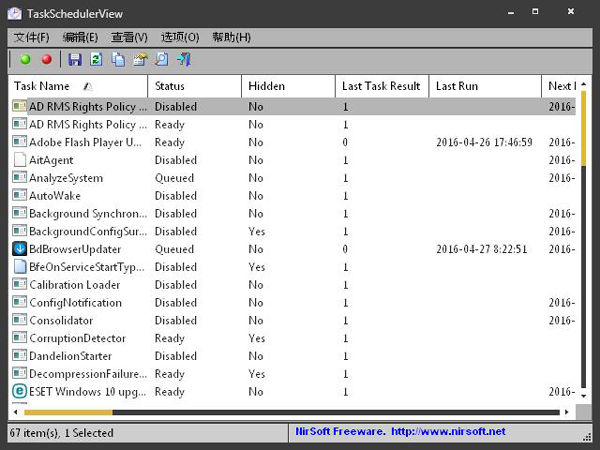Click the task icon beside CorruptionDetector
This screenshot has width=600, height=450.
tap(20, 338)
